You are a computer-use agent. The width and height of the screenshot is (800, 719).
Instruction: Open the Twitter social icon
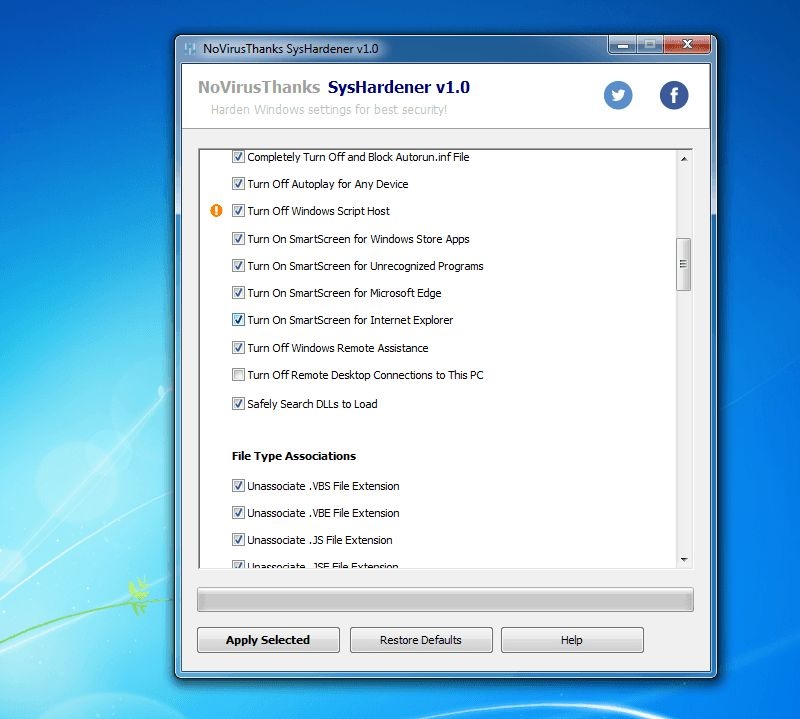pyautogui.click(x=618, y=95)
